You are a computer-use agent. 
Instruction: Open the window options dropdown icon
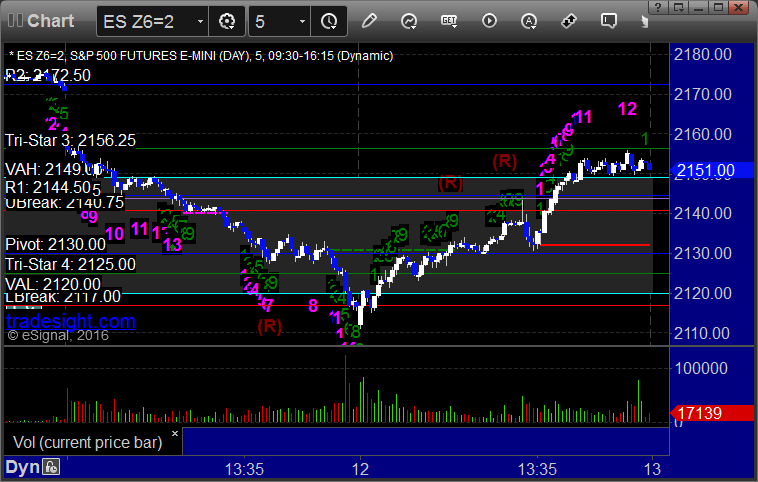click(x=678, y=7)
